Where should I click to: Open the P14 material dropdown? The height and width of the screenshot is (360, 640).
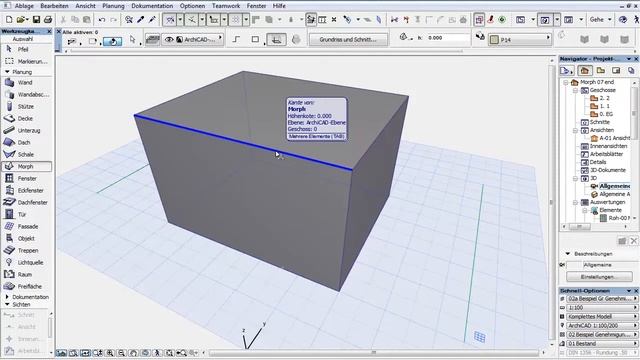[x=520, y=40]
